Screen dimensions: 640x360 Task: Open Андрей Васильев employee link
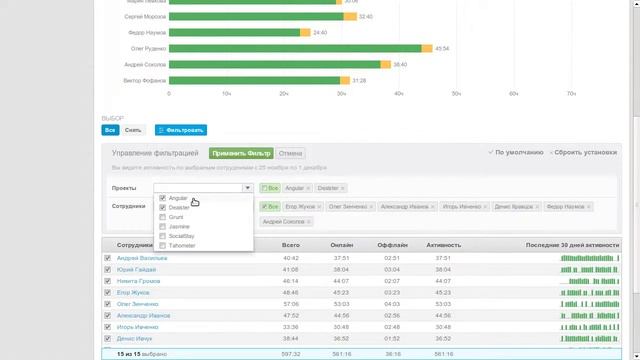(142, 258)
